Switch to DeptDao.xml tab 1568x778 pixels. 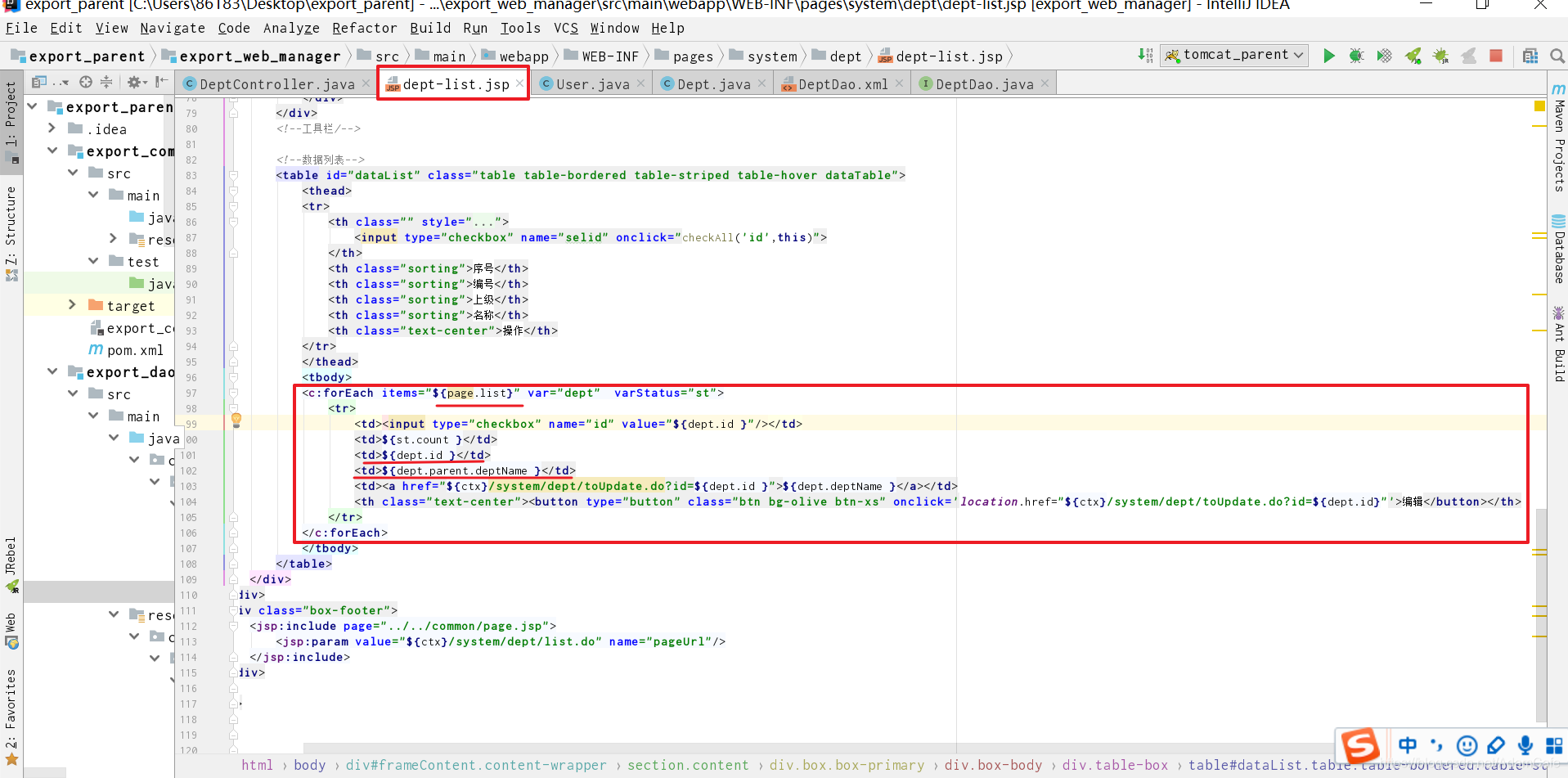pos(842,83)
